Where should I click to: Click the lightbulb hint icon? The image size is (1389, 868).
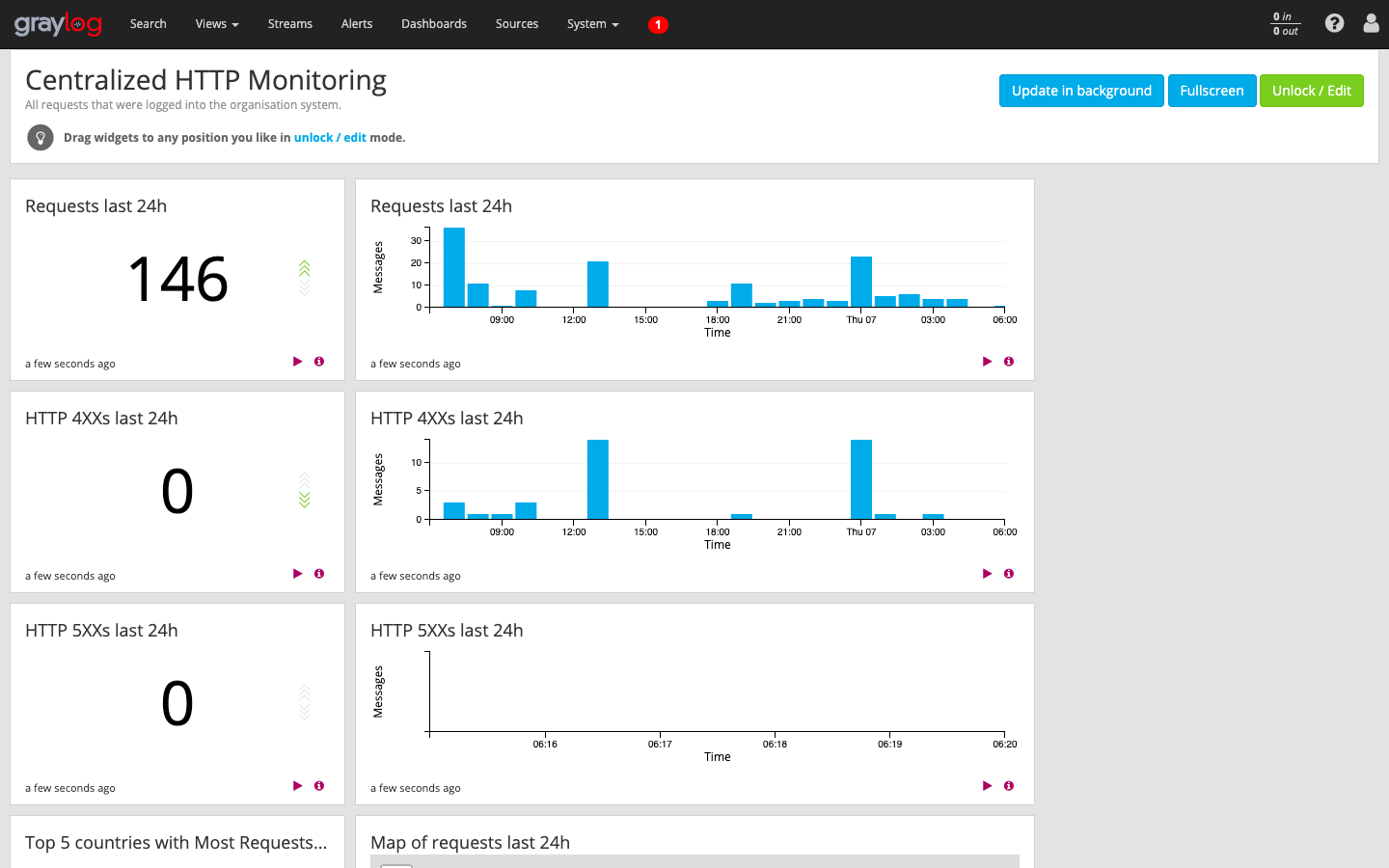point(40,138)
